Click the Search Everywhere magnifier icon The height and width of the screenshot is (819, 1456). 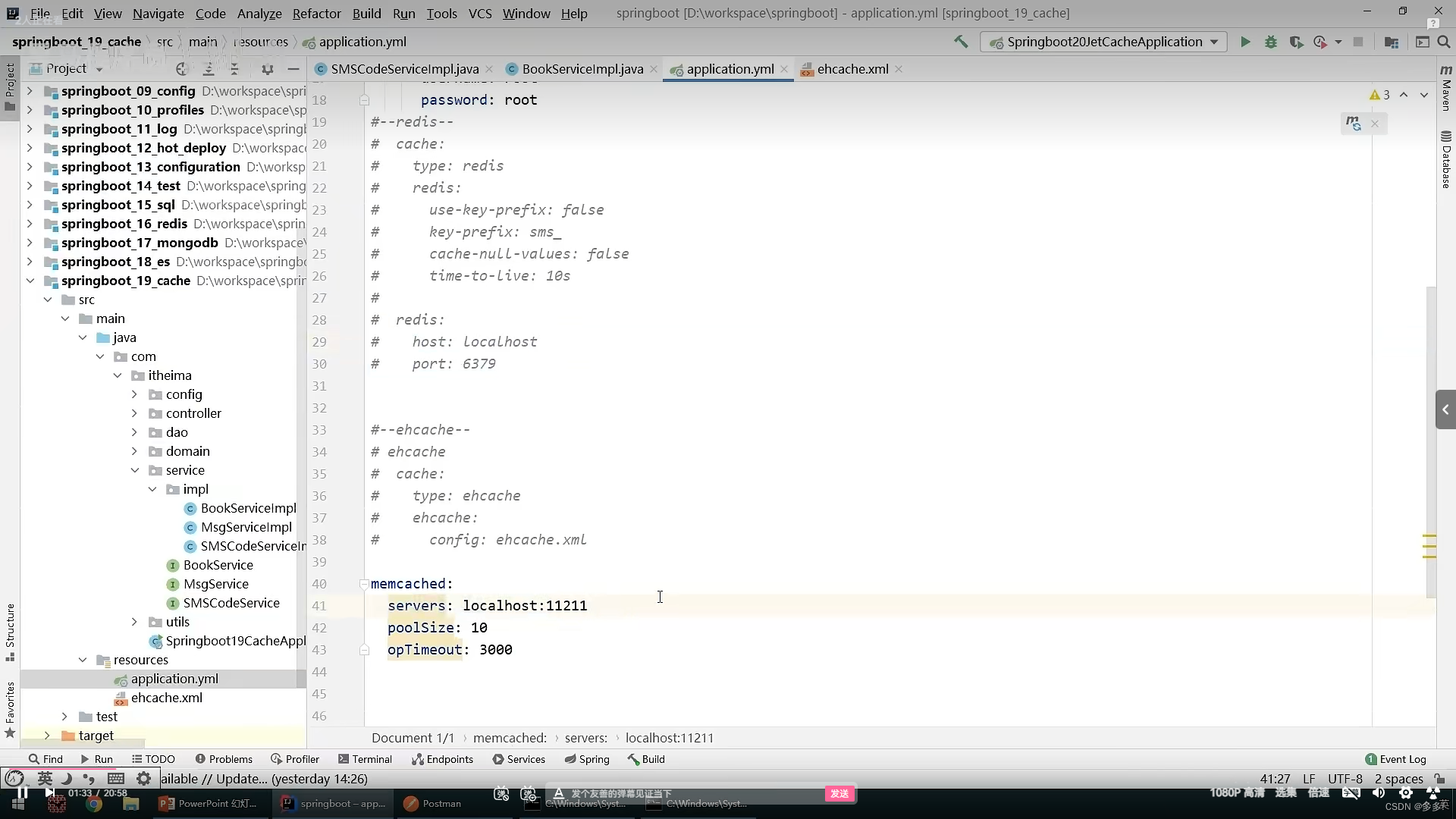[1444, 42]
